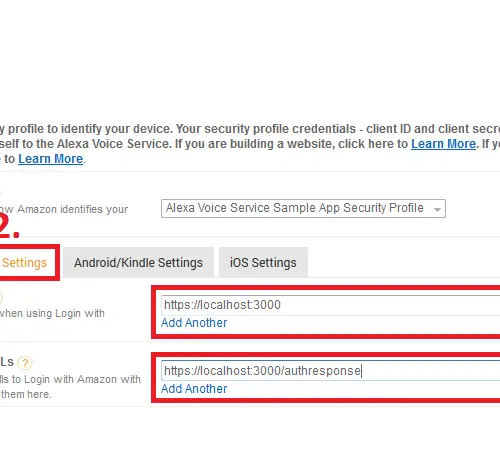This screenshot has height=472, width=500.
Task: Select the orange highlighted Settings tab
Action: pos(24,263)
